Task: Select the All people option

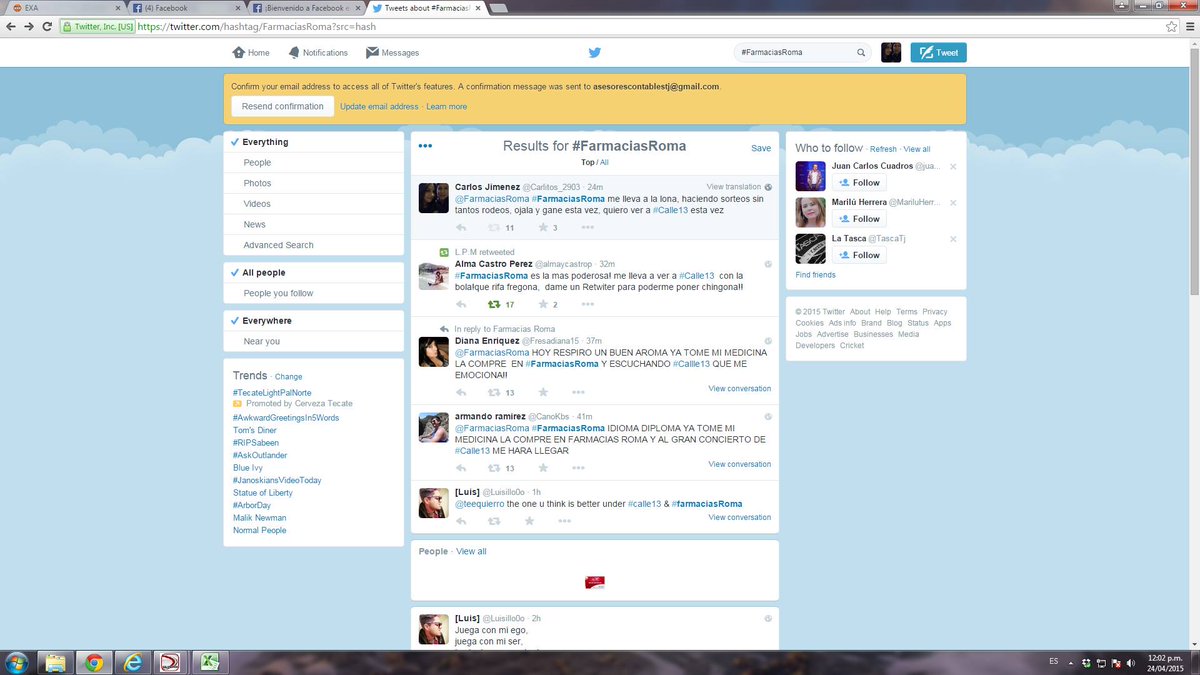Action: [x=314, y=273]
